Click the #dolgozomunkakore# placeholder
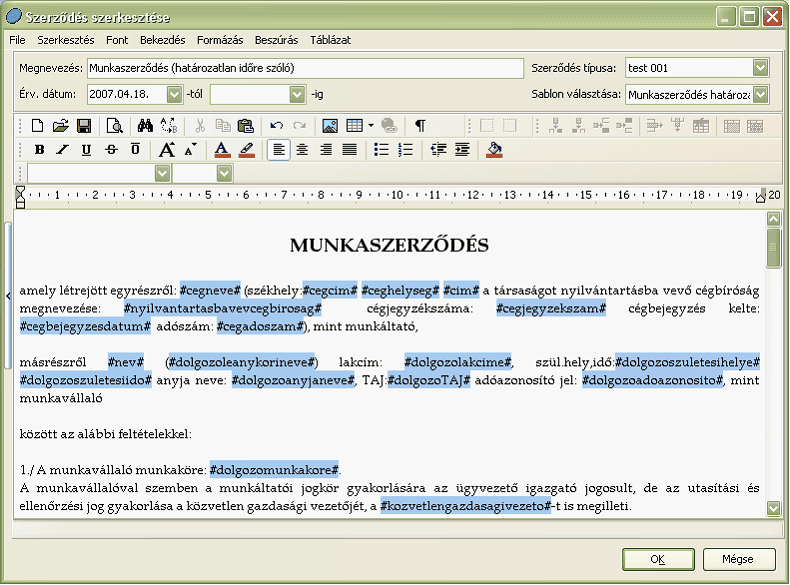 click(x=274, y=470)
